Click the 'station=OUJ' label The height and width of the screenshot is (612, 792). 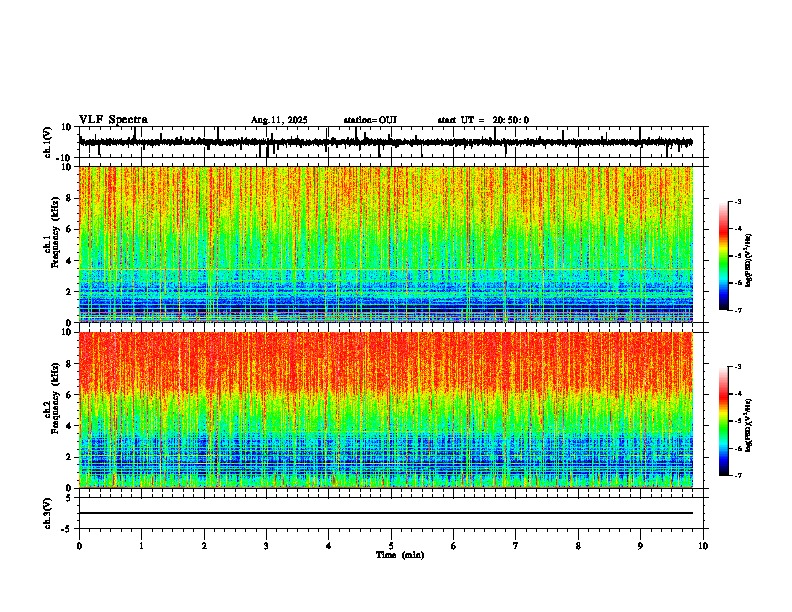coord(370,120)
